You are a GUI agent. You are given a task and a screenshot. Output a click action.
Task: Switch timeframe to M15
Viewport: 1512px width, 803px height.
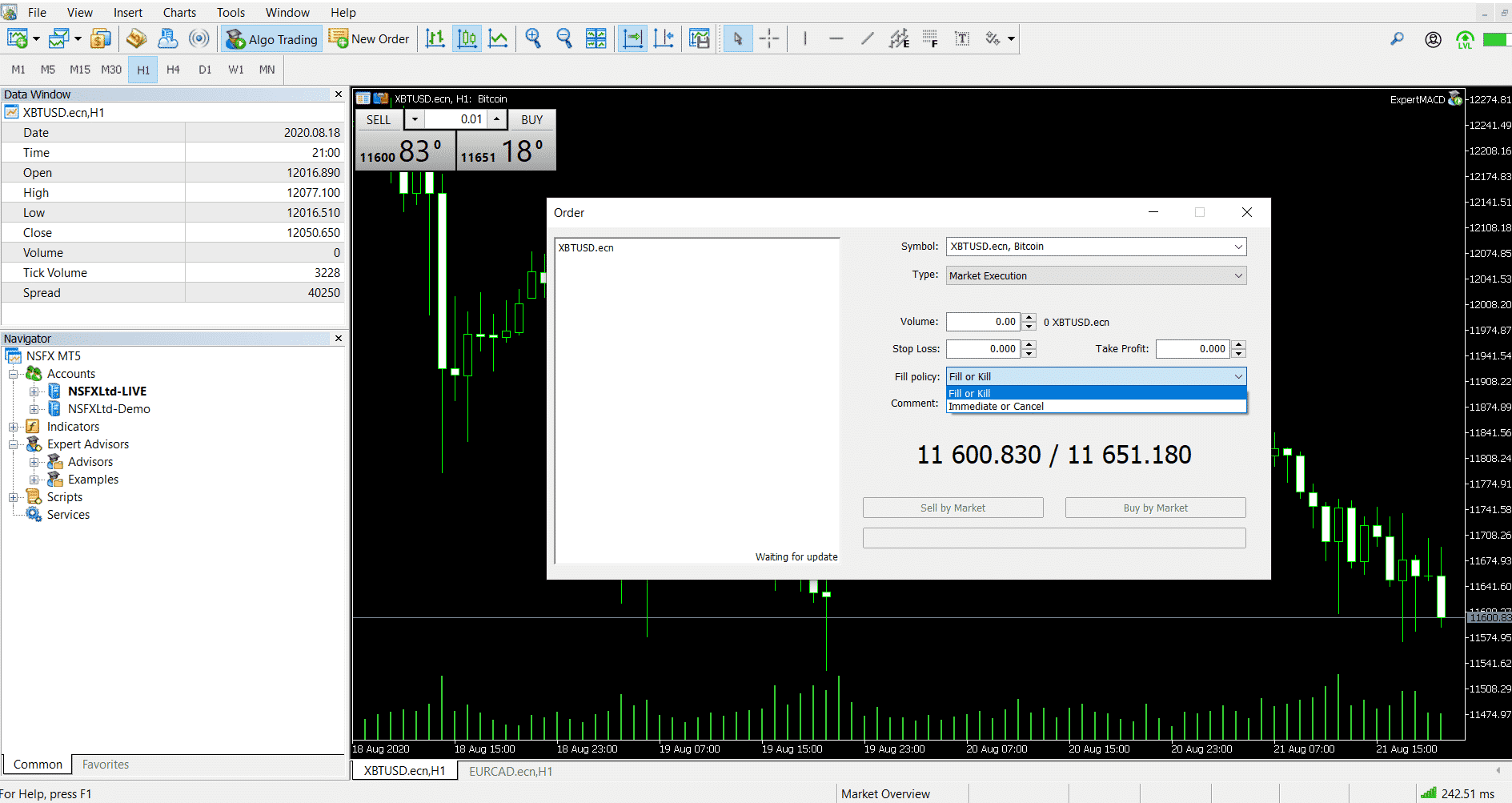[x=79, y=70]
